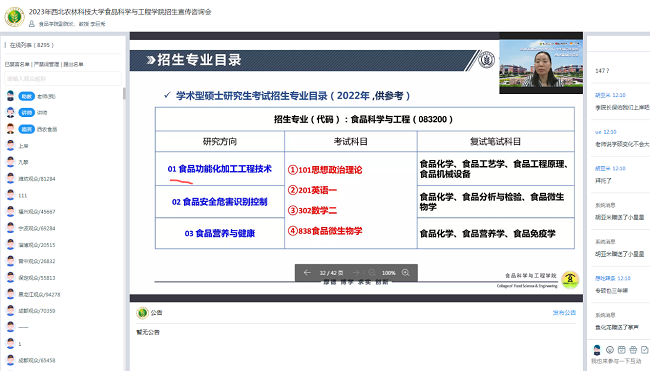Click the 发布公告 publish announcement link
Screen dimensions: 650x371
(x=564, y=313)
